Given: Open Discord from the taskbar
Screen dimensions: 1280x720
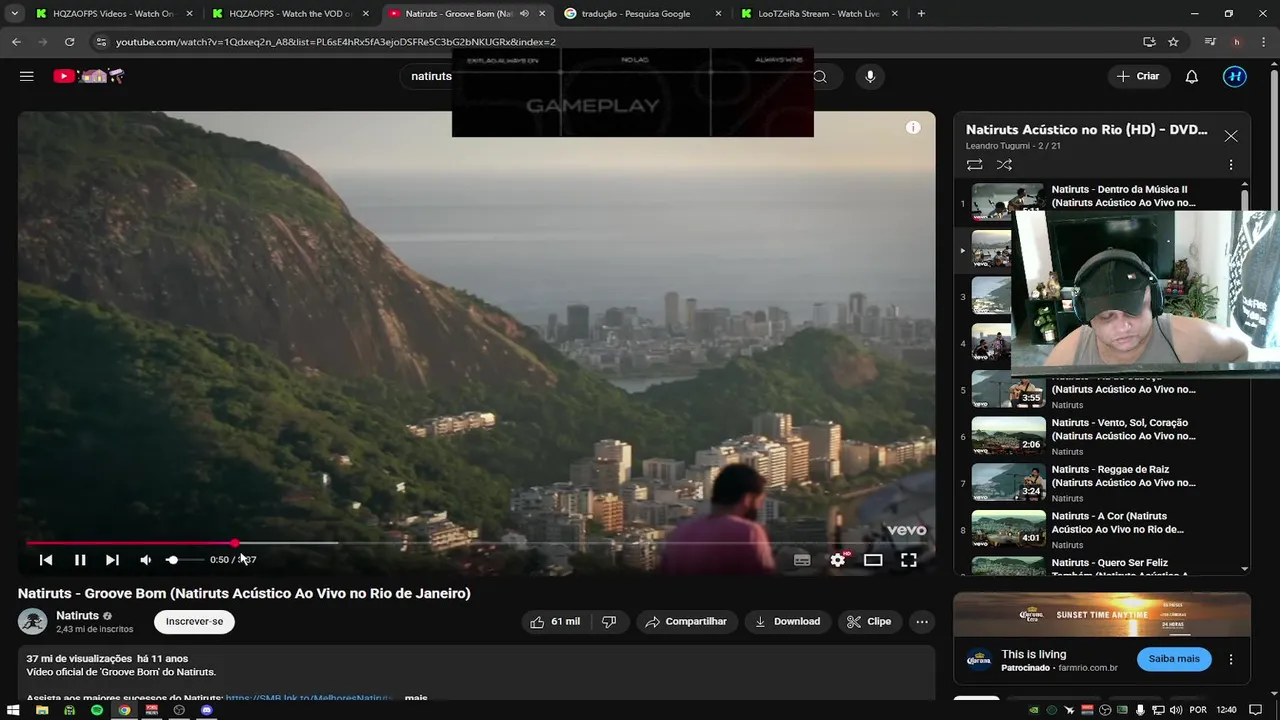Looking at the screenshot, I should click(207, 710).
